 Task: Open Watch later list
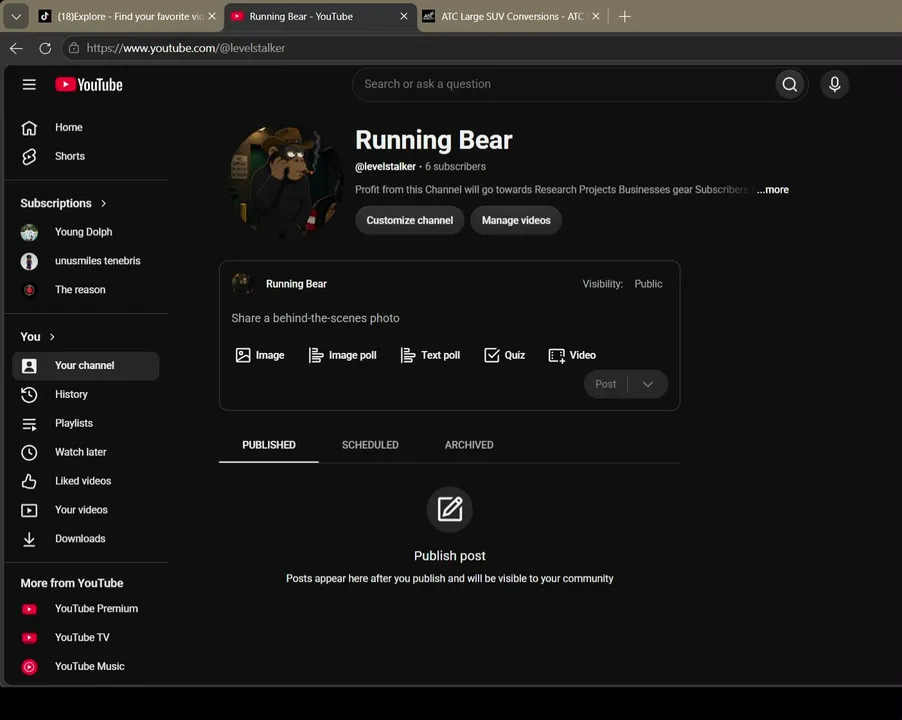(86, 452)
